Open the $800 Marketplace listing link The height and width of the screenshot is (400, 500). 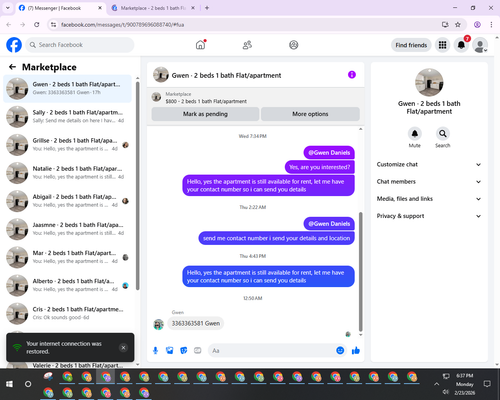tap(206, 101)
